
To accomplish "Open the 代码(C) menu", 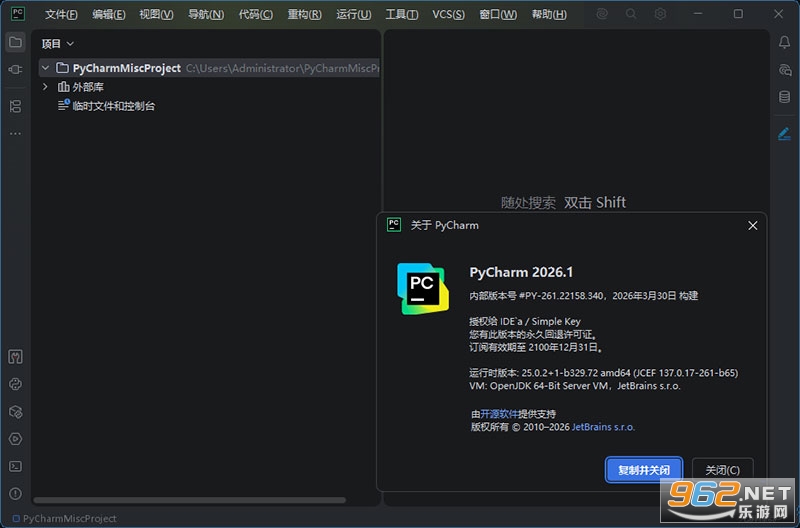I will (x=256, y=14).
